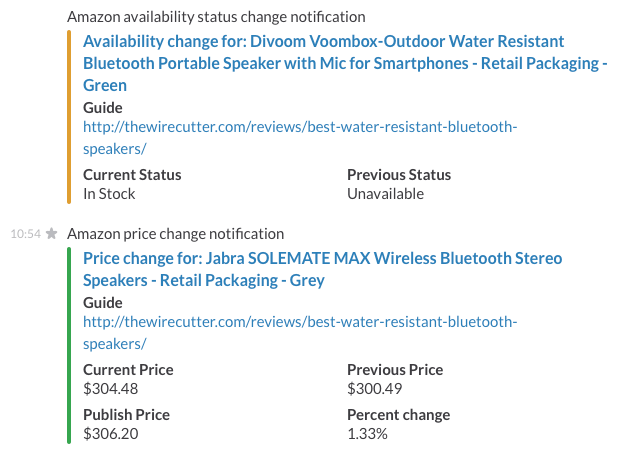The height and width of the screenshot is (460, 628).
Task: Click the Previous Status field label
Action: tap(399, 175)
